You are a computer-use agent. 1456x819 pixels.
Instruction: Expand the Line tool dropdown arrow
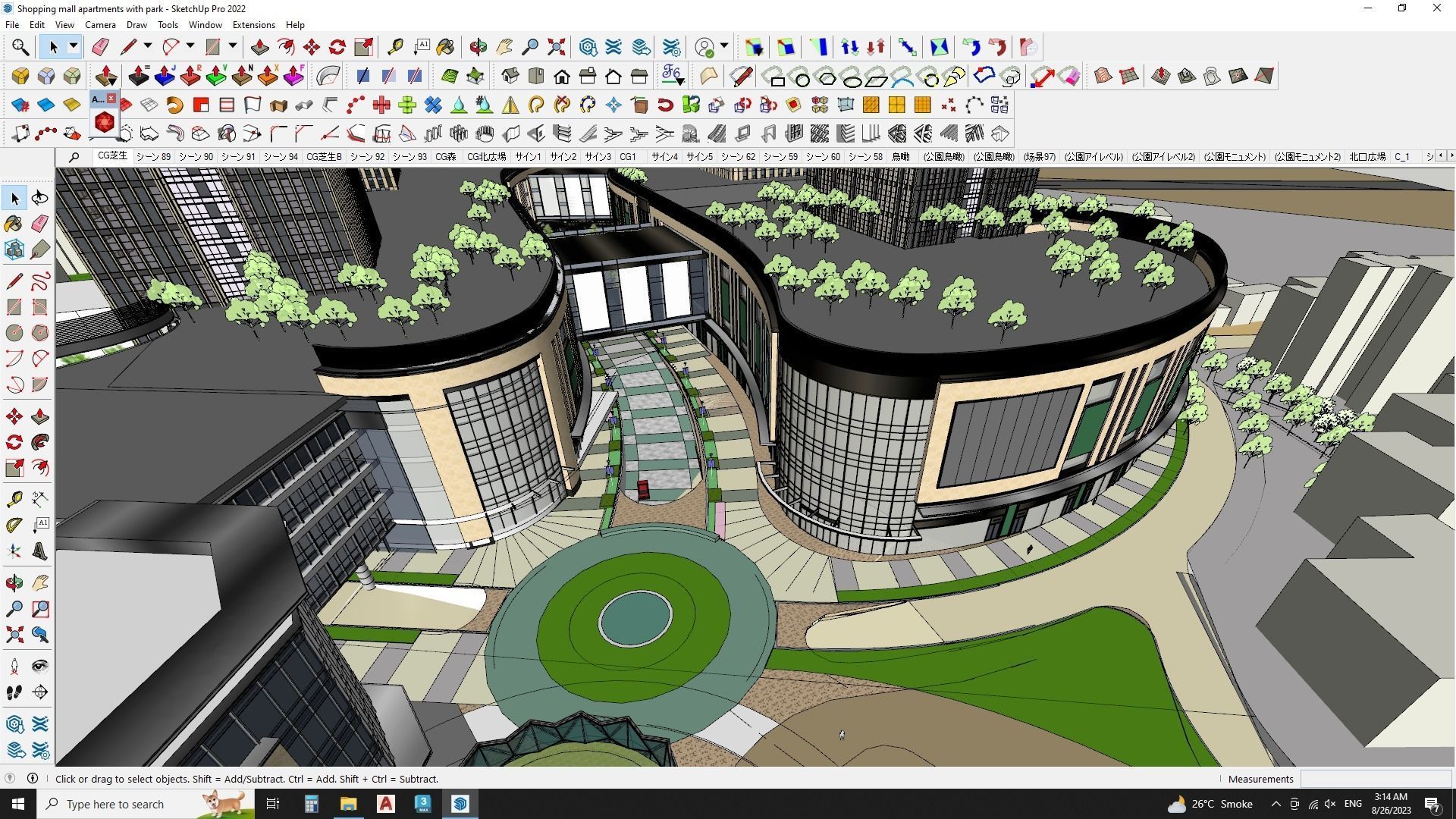[x=148, y=47]
